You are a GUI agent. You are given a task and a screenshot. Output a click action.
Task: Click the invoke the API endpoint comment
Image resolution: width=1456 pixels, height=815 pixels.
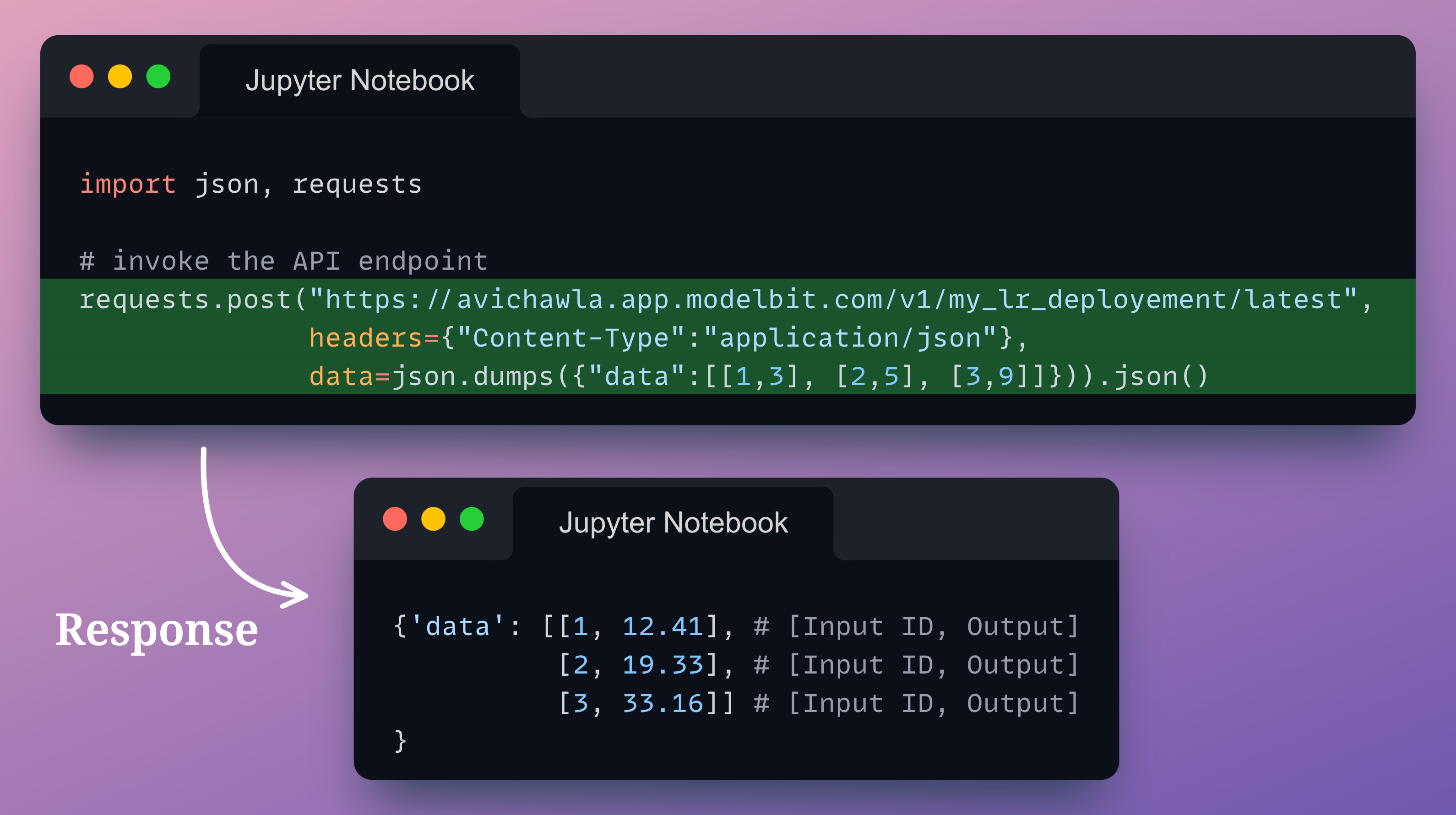click(x=283, y=260)
